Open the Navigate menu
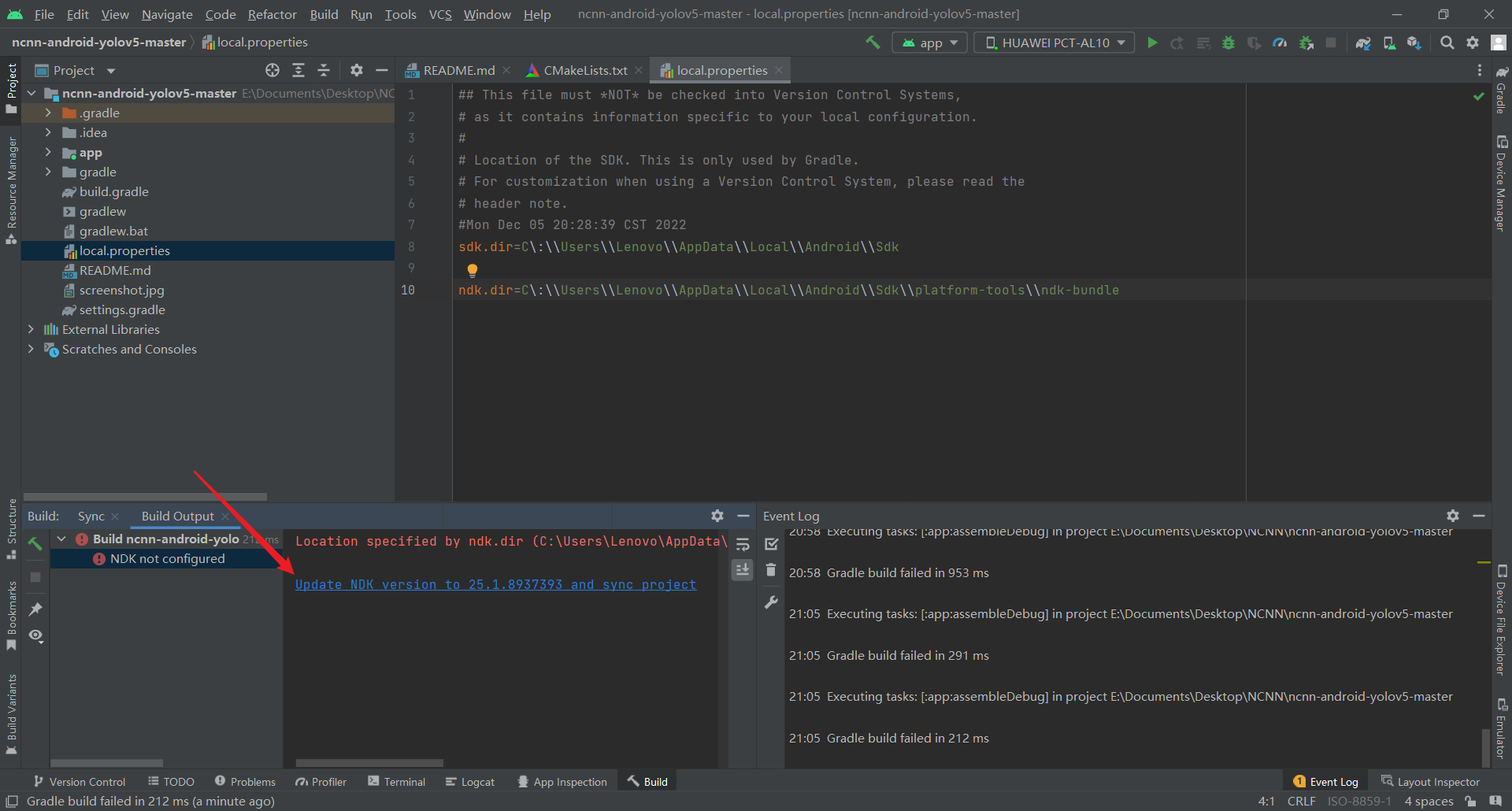The height and width of the screenshot is (811, 1512). [x=166, y=14]
